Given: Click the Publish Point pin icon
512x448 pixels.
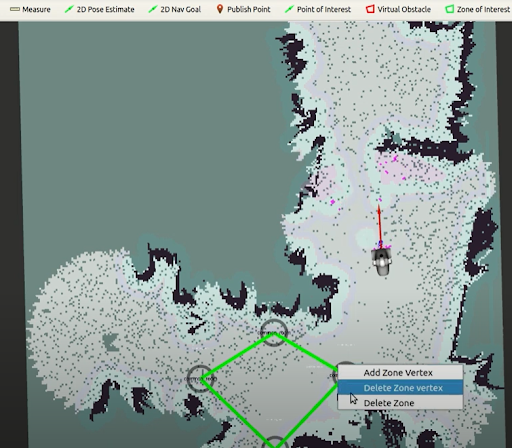Looking at the screenshot, I should pyautogui.click(x=219, y=9).
